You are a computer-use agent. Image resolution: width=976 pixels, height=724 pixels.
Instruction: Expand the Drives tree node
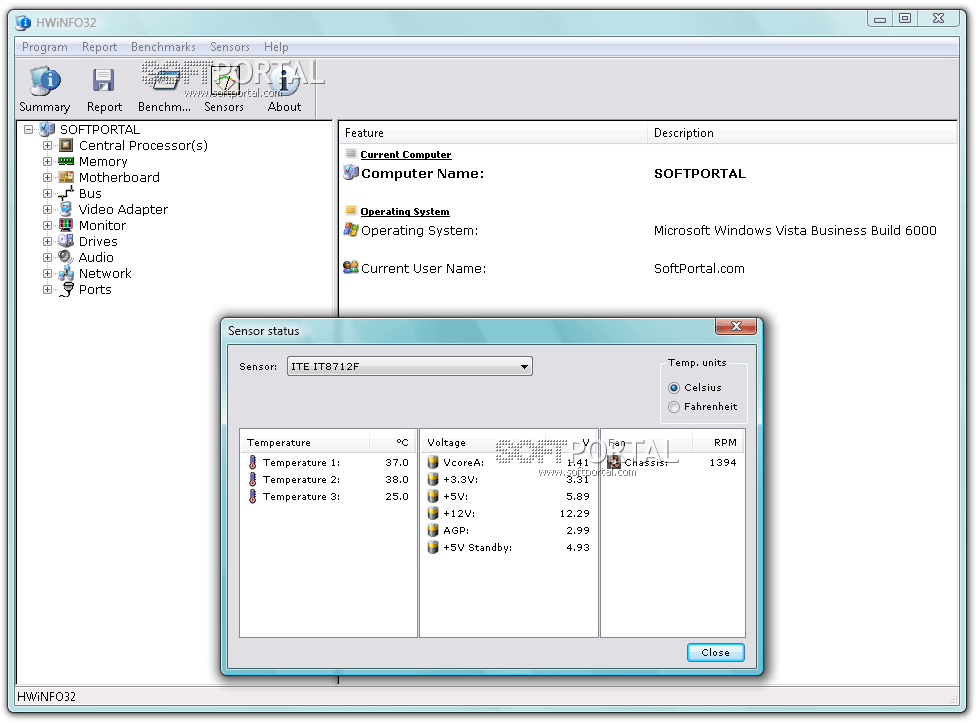pos(47,241)
